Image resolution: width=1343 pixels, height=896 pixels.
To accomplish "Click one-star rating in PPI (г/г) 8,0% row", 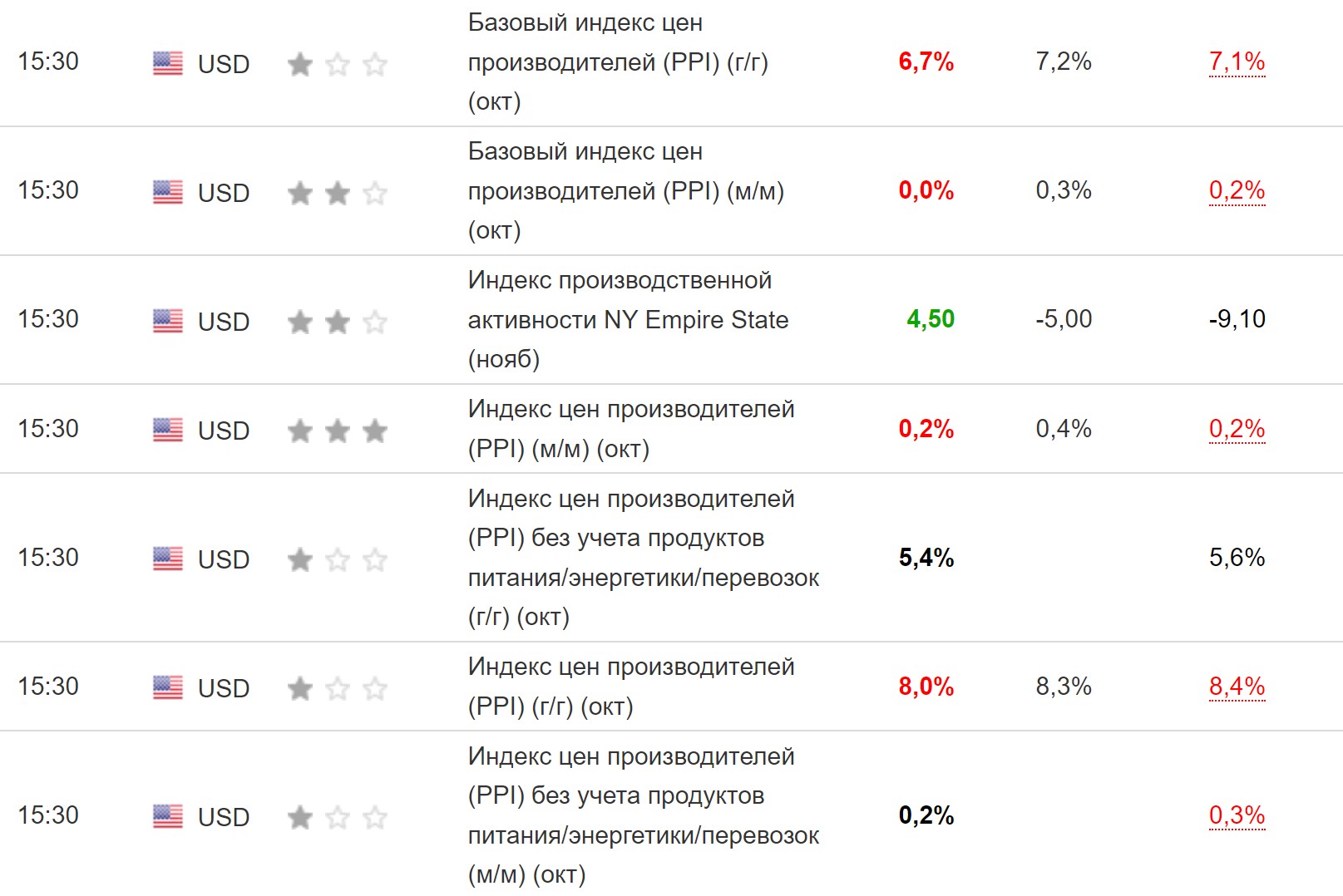I will (337, 688).
